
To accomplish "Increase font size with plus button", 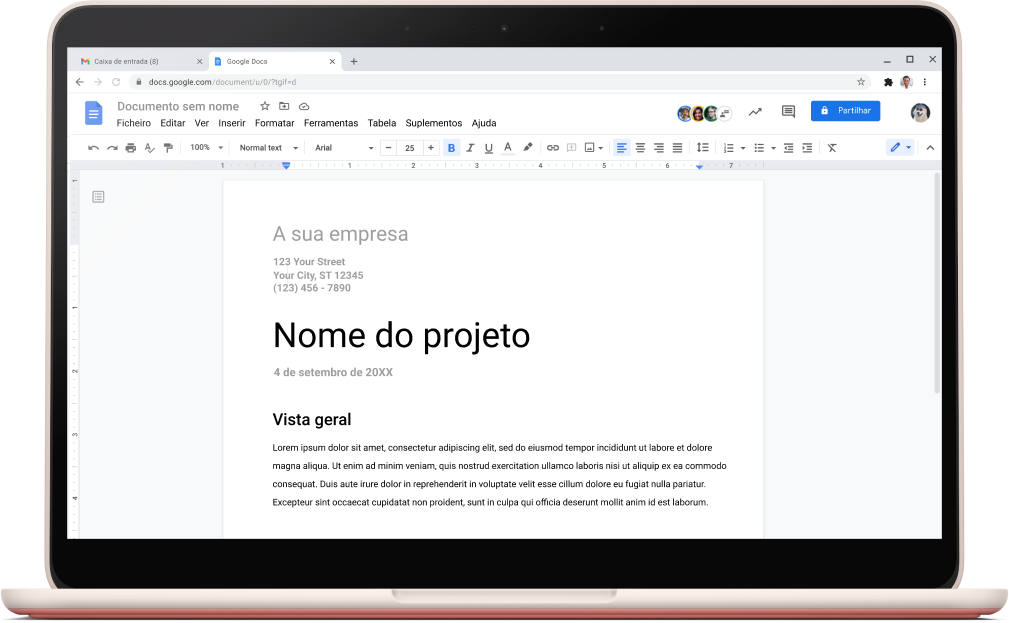I will click(x=431, y=148).
